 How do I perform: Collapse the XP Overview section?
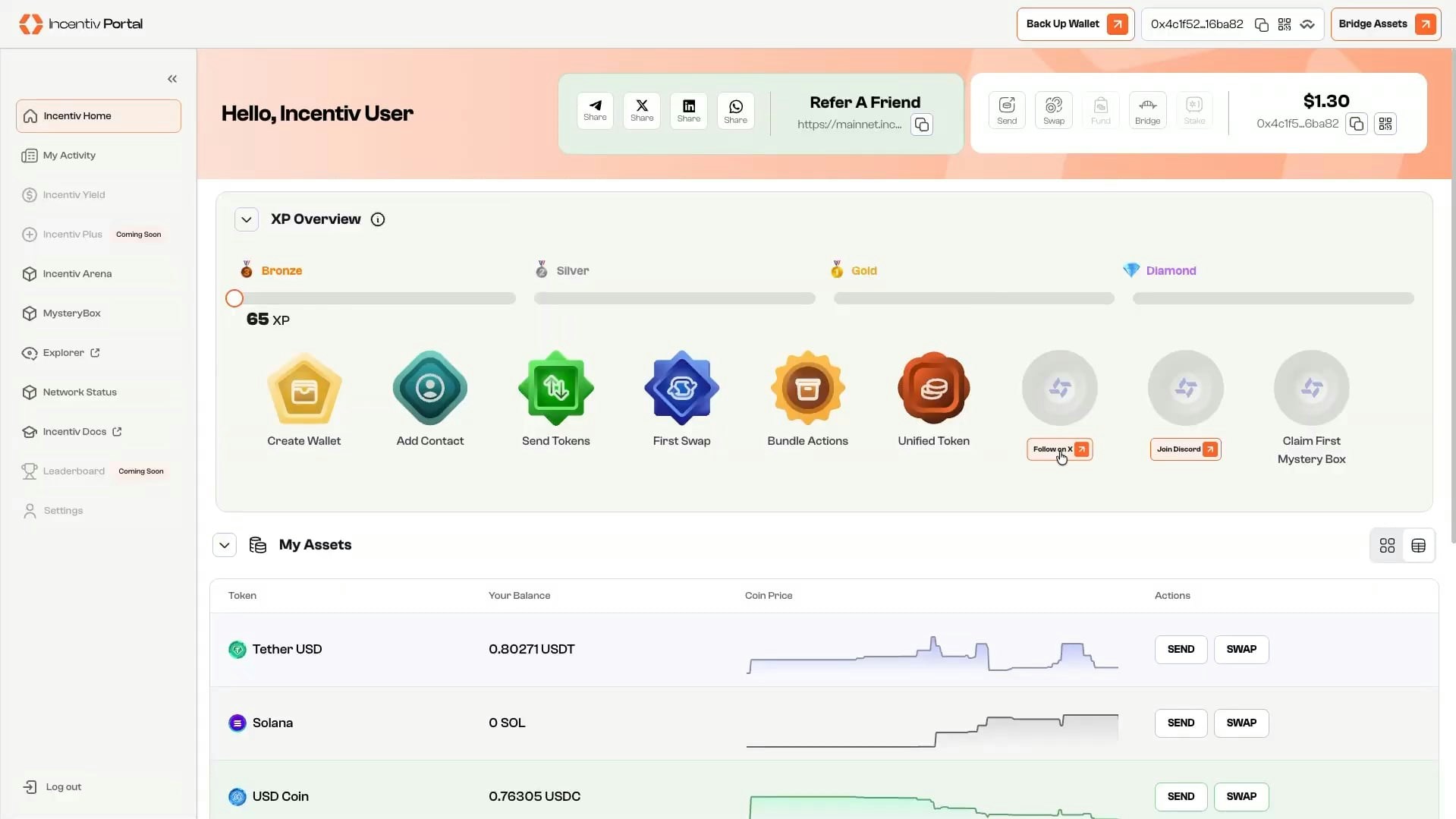246,219
